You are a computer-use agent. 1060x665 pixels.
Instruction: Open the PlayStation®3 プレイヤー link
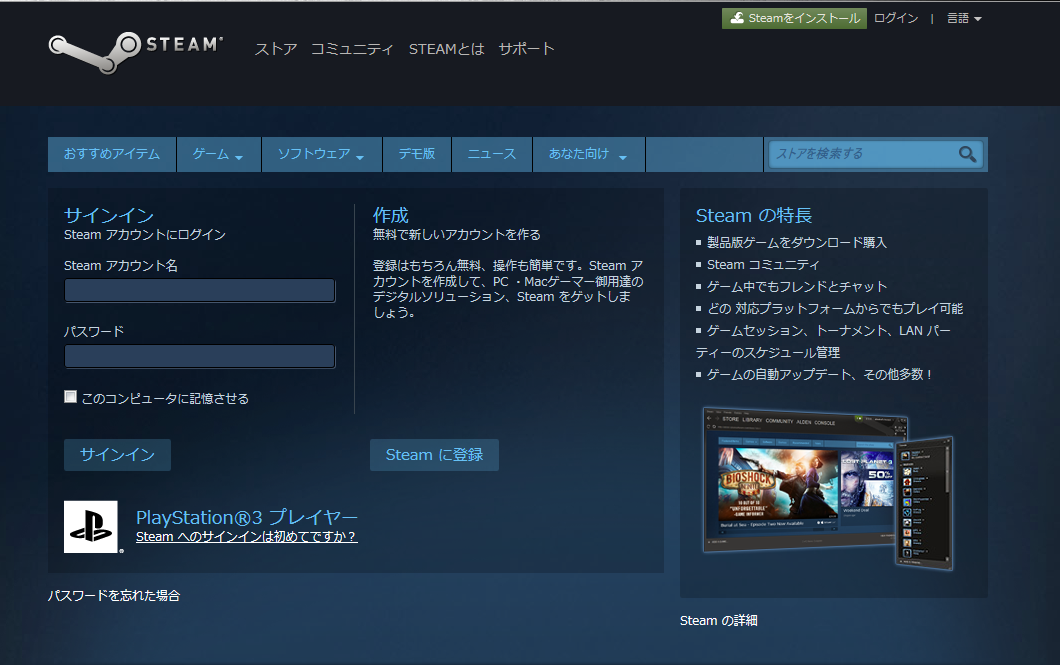[x=247, y=518]
